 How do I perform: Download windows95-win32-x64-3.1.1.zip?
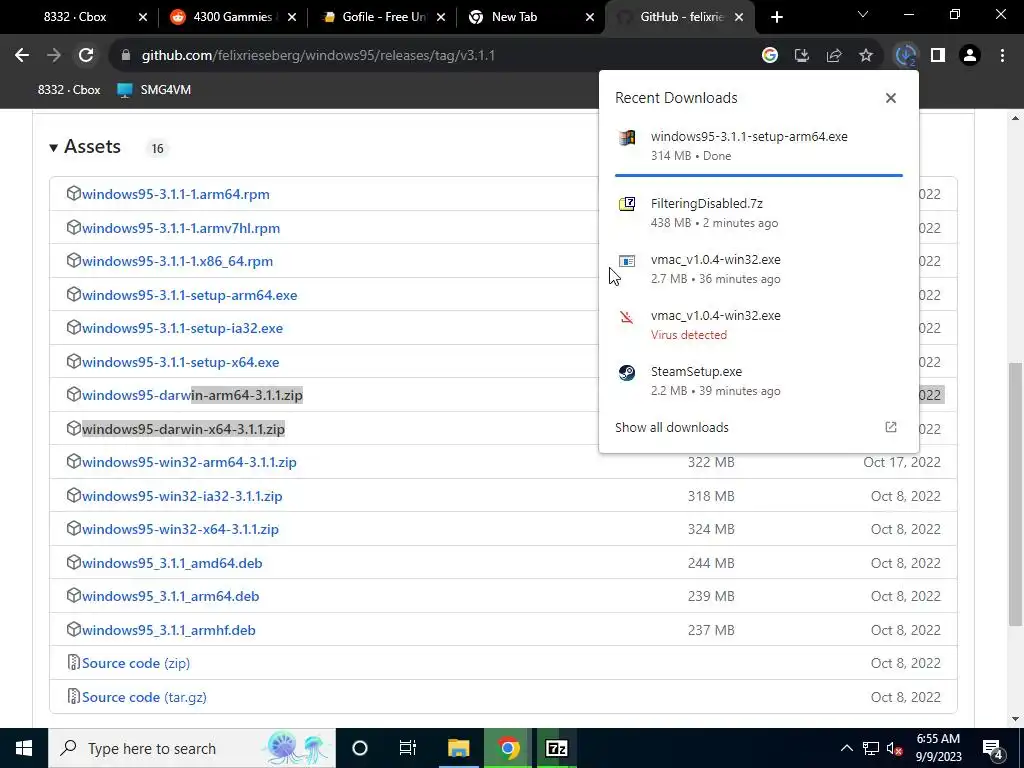click(x=180, y=529)
